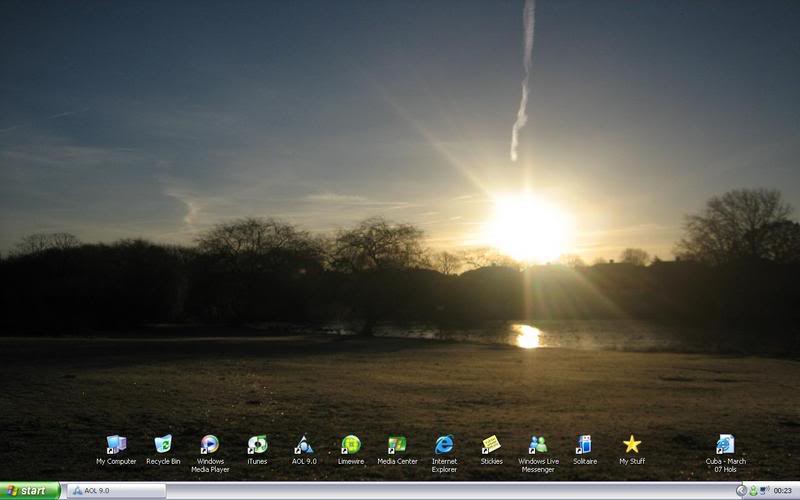This screenshot has height=500, width=800.
Task: Select the Stickies desktop shortcut
Action: (x=491, y=445)
